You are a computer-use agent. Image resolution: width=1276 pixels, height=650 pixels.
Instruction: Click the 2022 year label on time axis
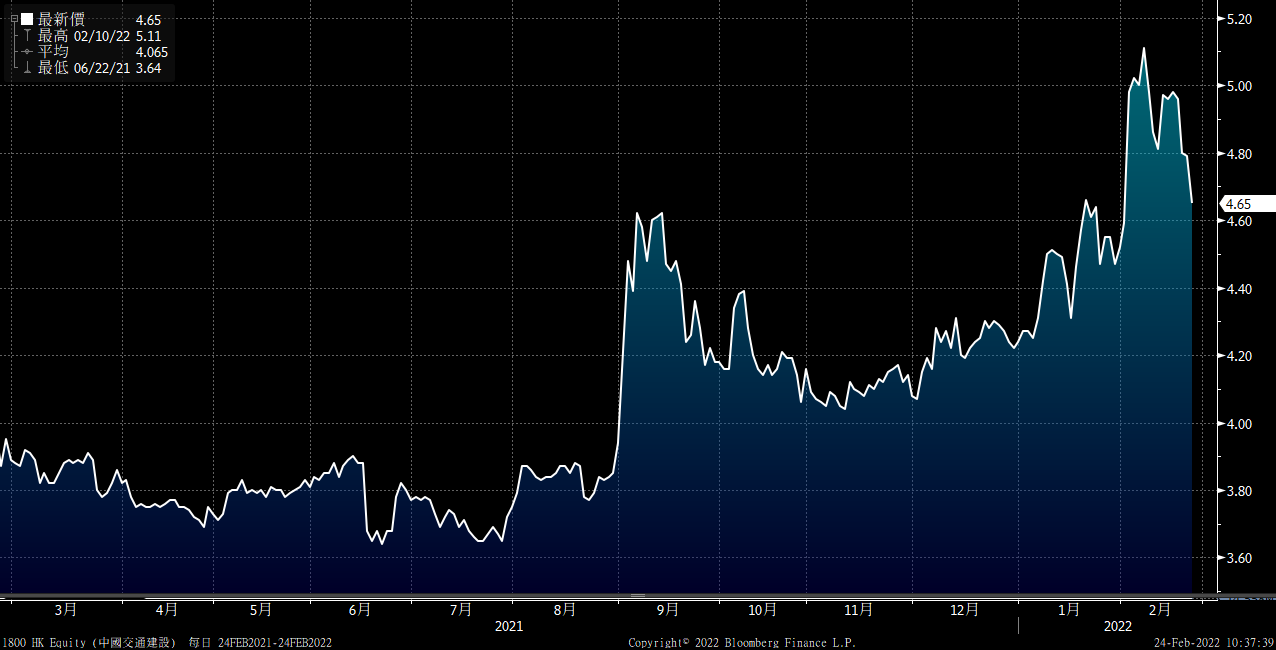[1118, 626]
